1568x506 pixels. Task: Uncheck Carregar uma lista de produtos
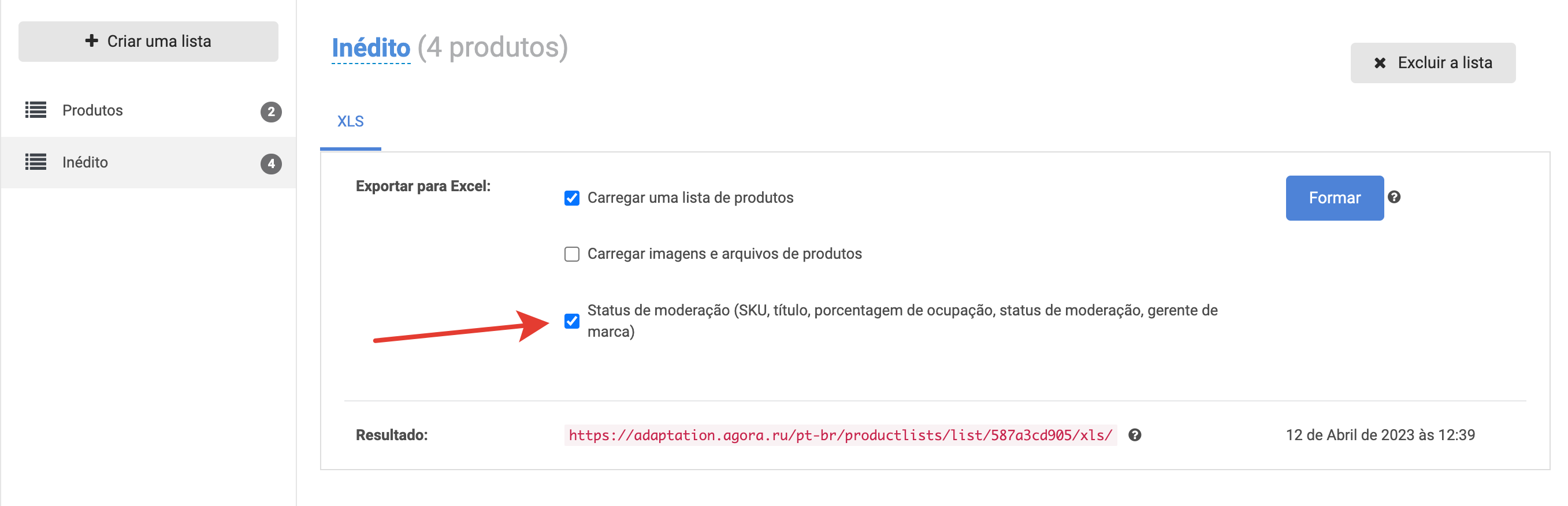[x=571, y=198]
